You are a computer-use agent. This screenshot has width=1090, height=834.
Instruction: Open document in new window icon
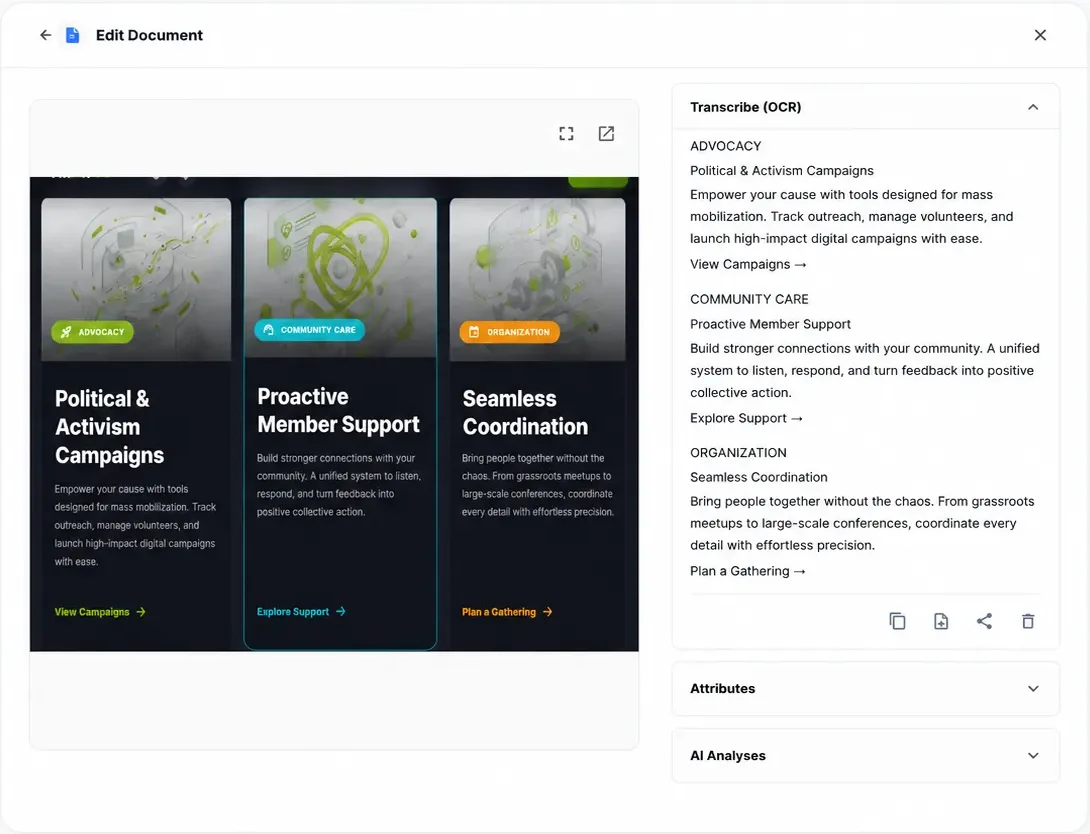pyautogui.click(x=606, y=133)
